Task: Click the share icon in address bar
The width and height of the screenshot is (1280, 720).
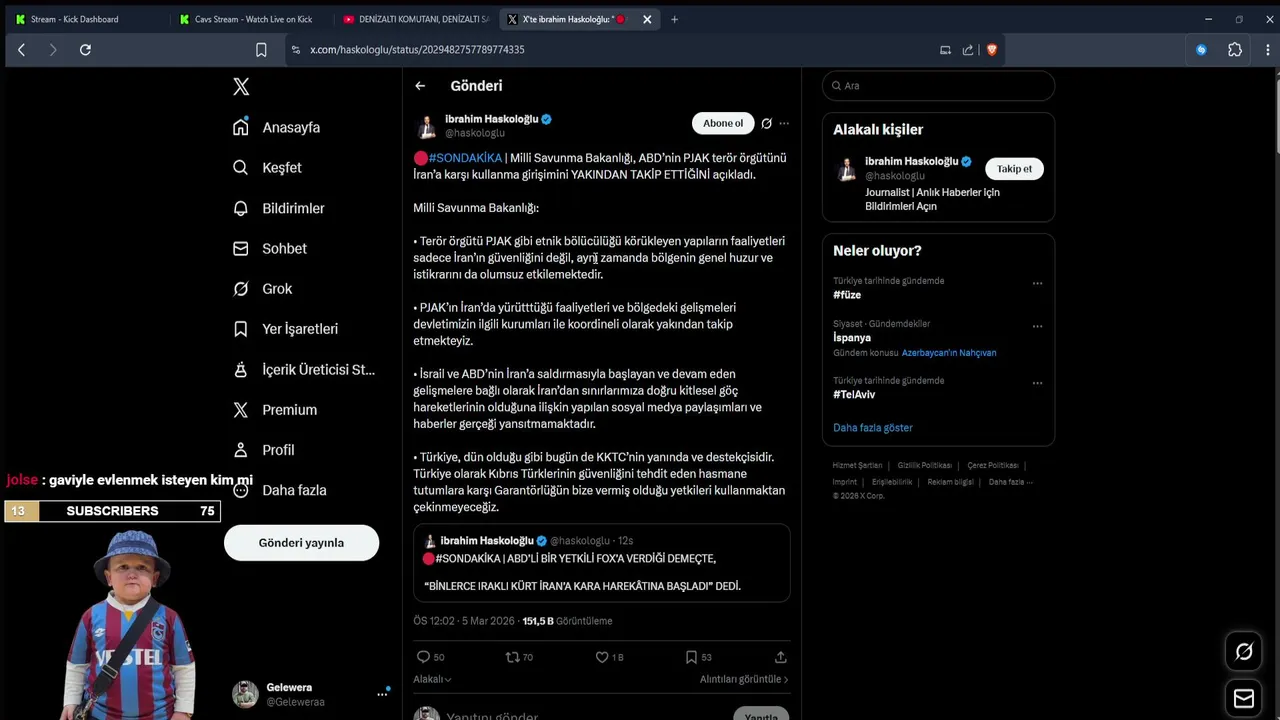Action: coord(968,50)
